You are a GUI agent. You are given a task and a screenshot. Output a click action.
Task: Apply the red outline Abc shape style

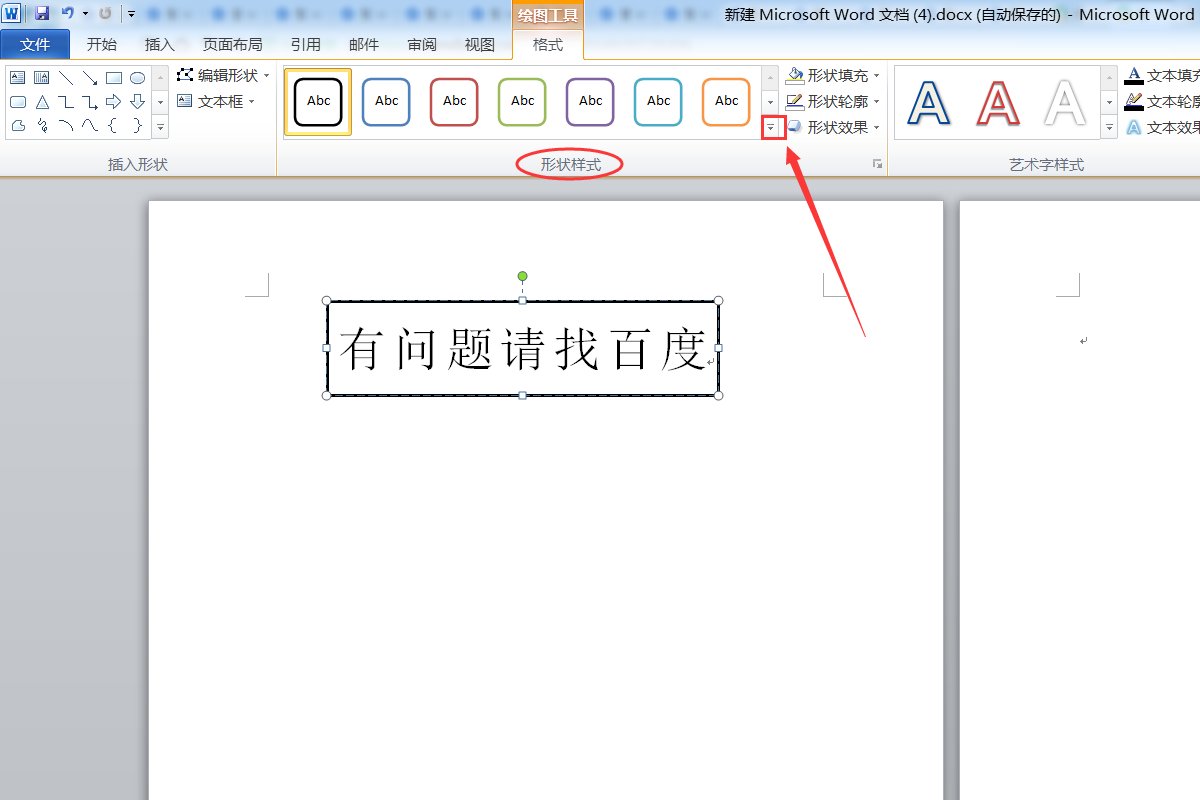pos(454,101)
